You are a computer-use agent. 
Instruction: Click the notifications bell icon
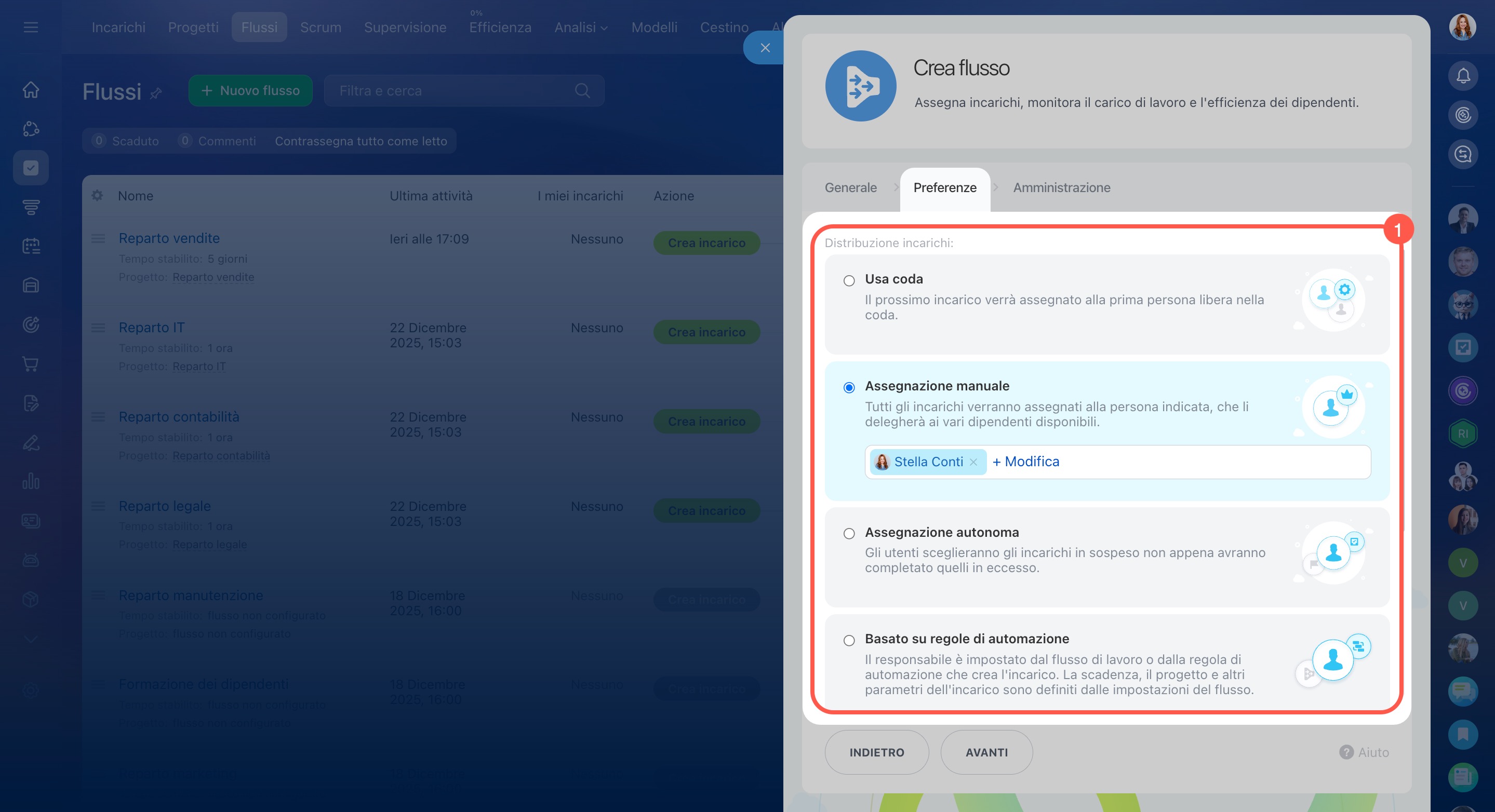[1462, 76]
